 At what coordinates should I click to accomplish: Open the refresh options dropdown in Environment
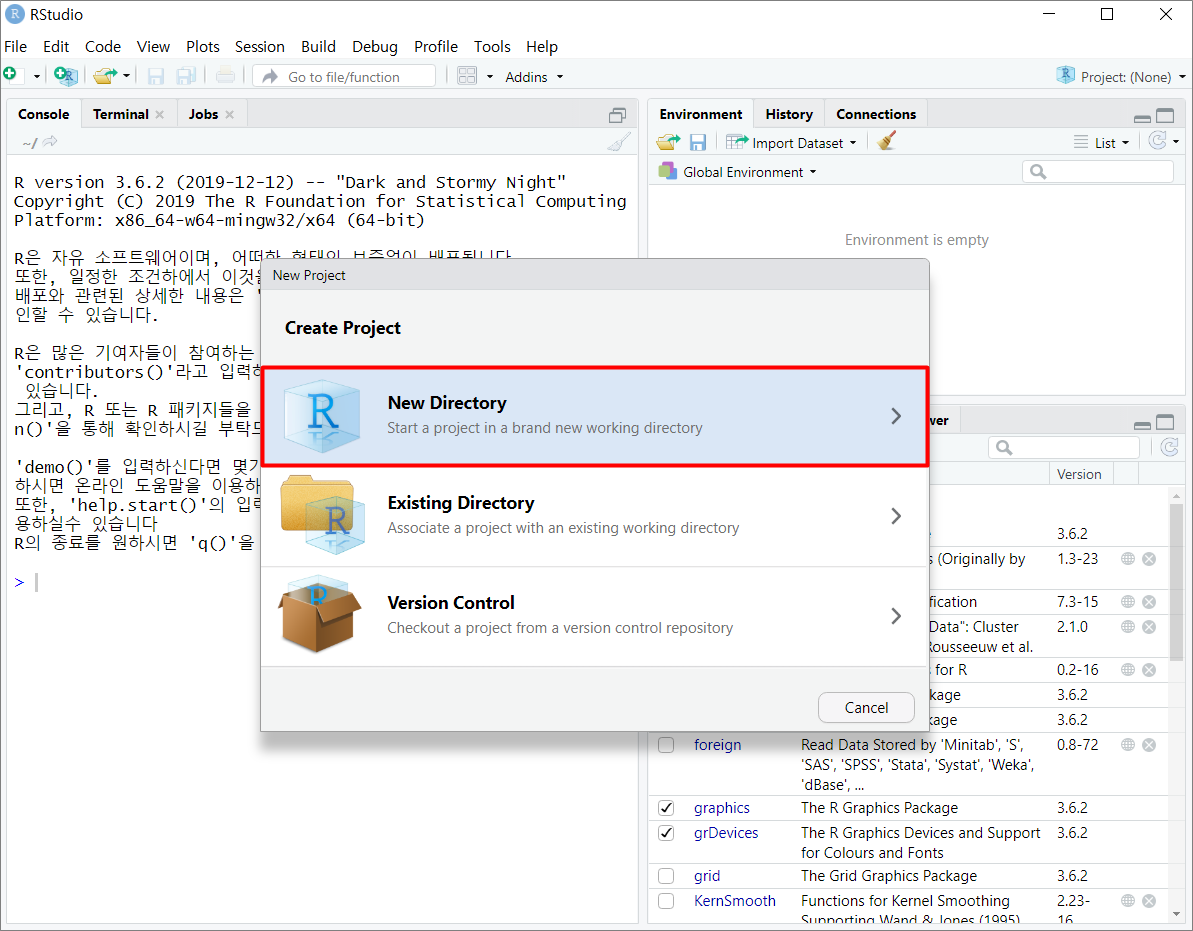coord(1176,141)
